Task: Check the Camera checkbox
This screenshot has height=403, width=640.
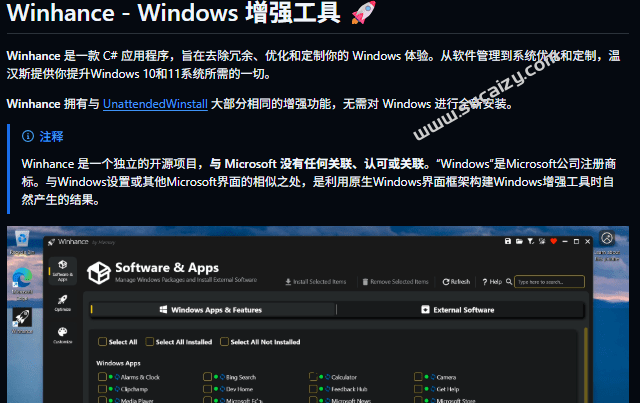Action: click(418, 376)
